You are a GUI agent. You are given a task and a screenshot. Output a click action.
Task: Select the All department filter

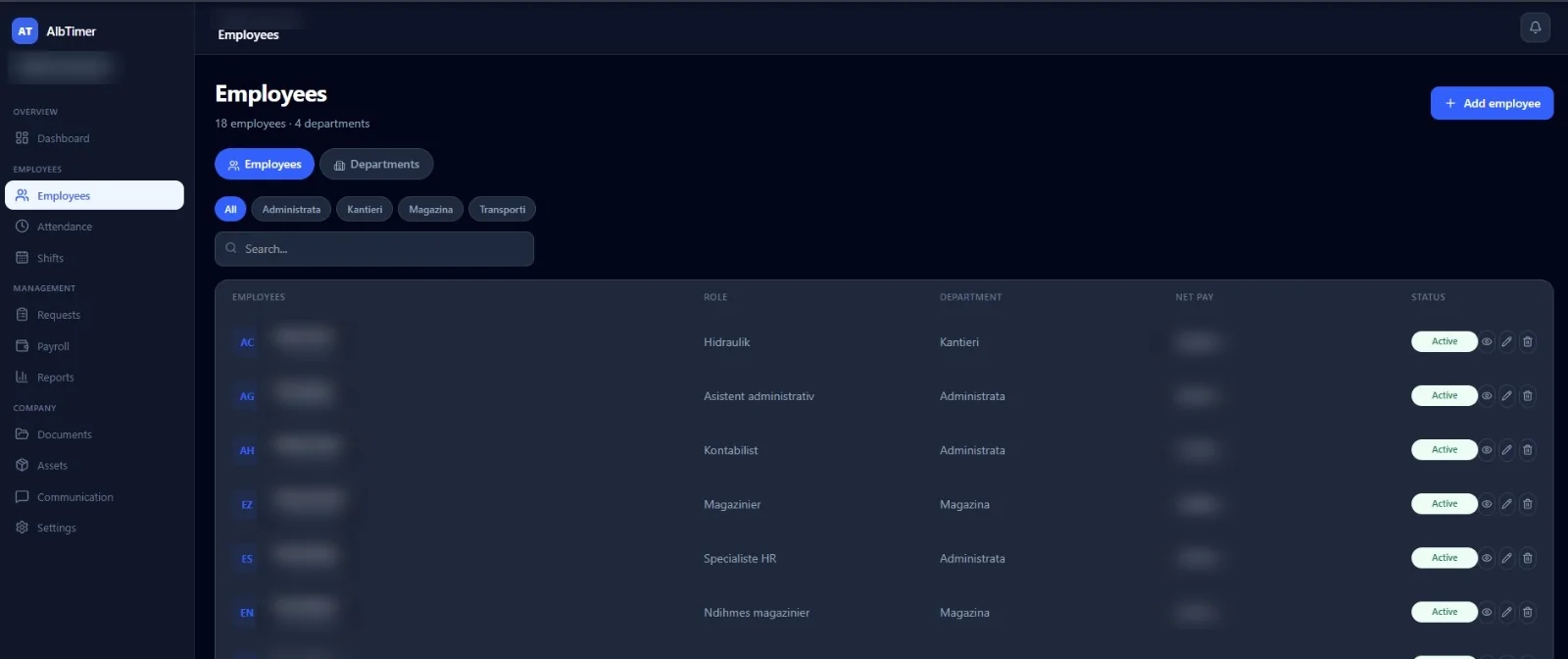230,209
